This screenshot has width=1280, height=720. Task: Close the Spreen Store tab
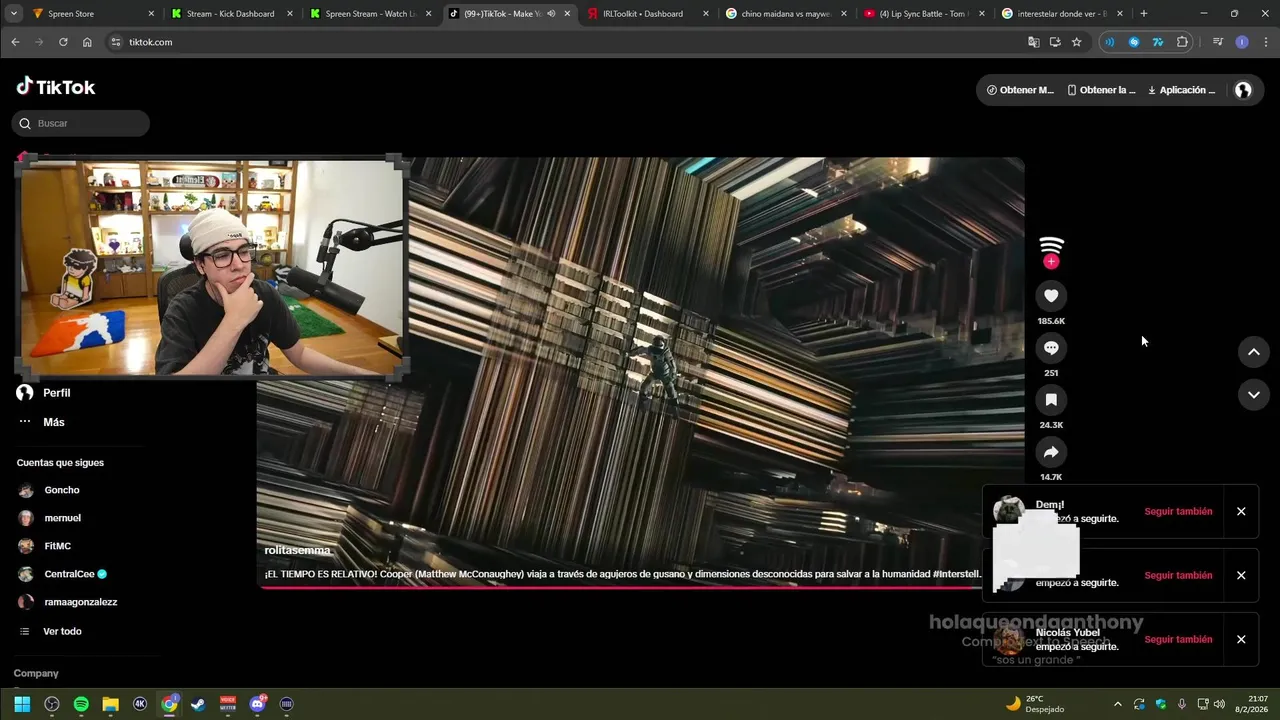[x=151, y=14]
